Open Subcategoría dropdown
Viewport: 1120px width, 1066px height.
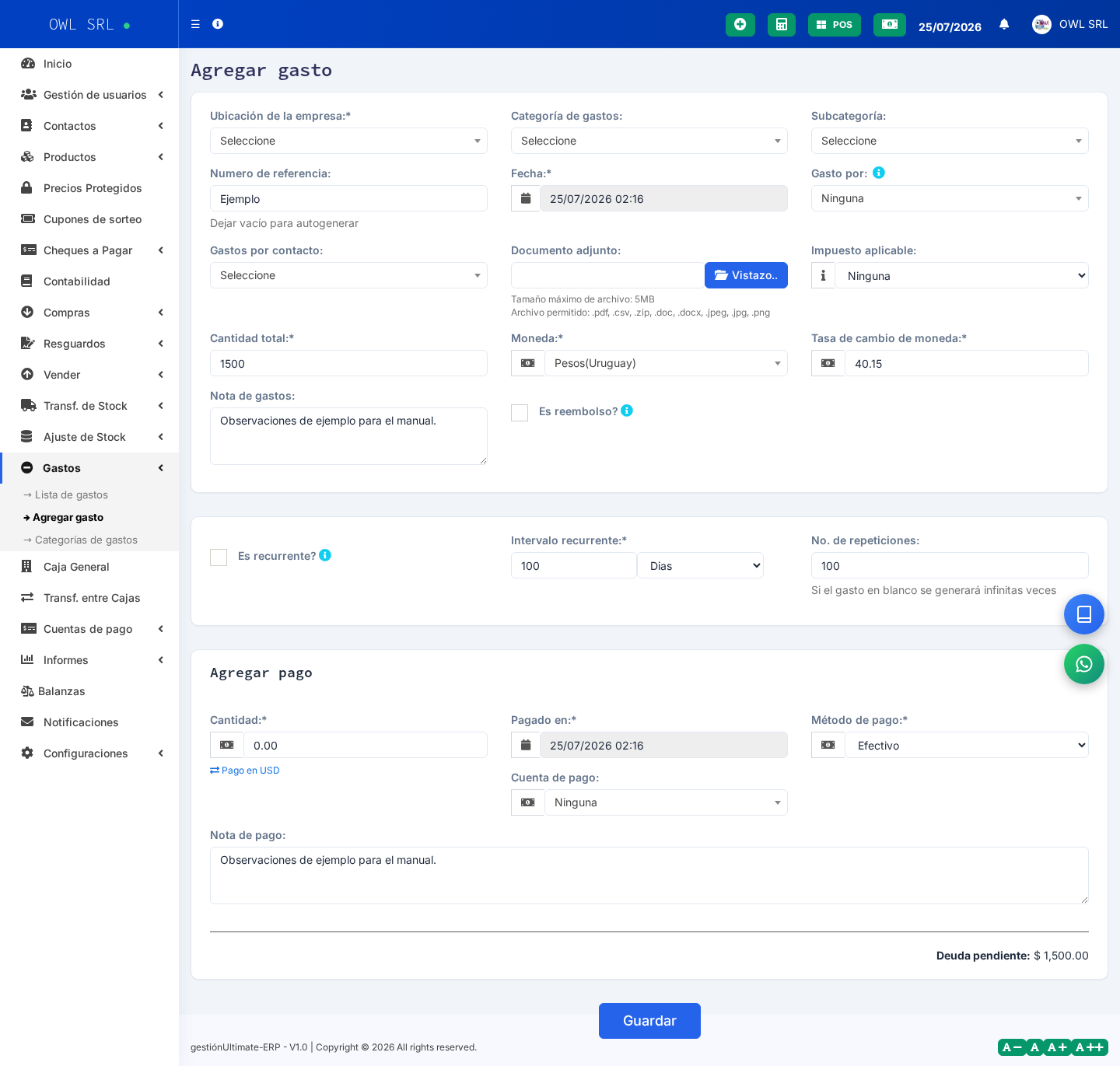950,141
